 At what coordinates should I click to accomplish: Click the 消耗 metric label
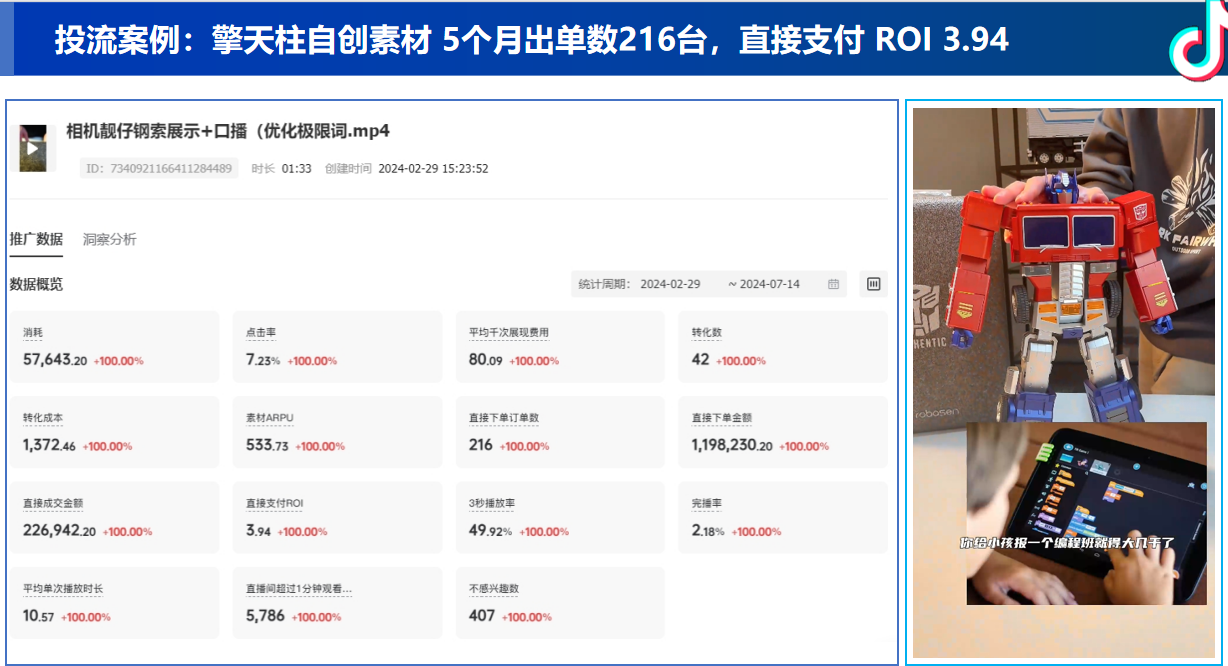[33, 333]
